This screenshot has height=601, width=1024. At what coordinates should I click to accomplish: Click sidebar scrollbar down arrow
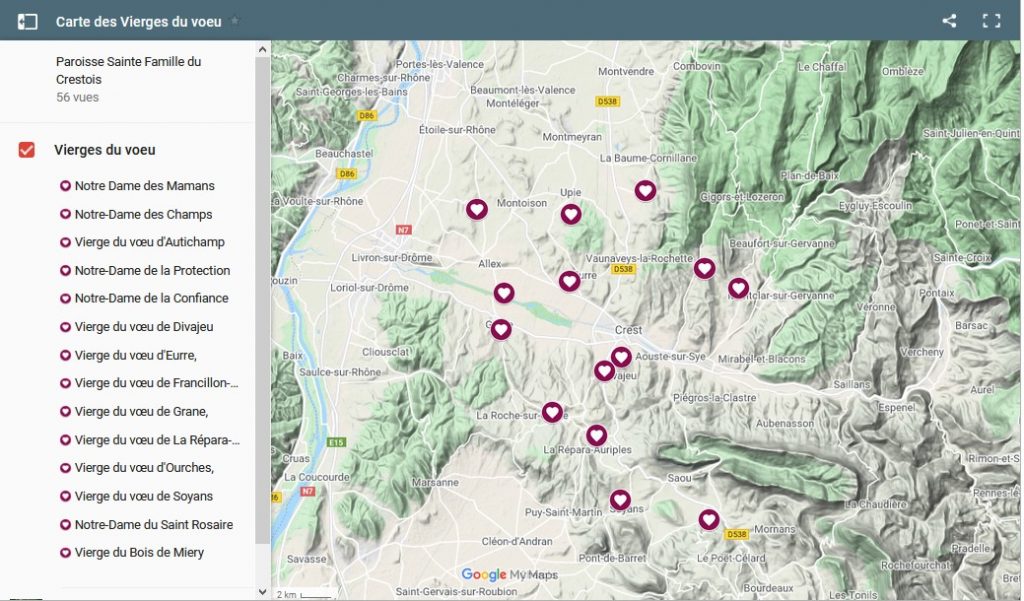(263, 592)
